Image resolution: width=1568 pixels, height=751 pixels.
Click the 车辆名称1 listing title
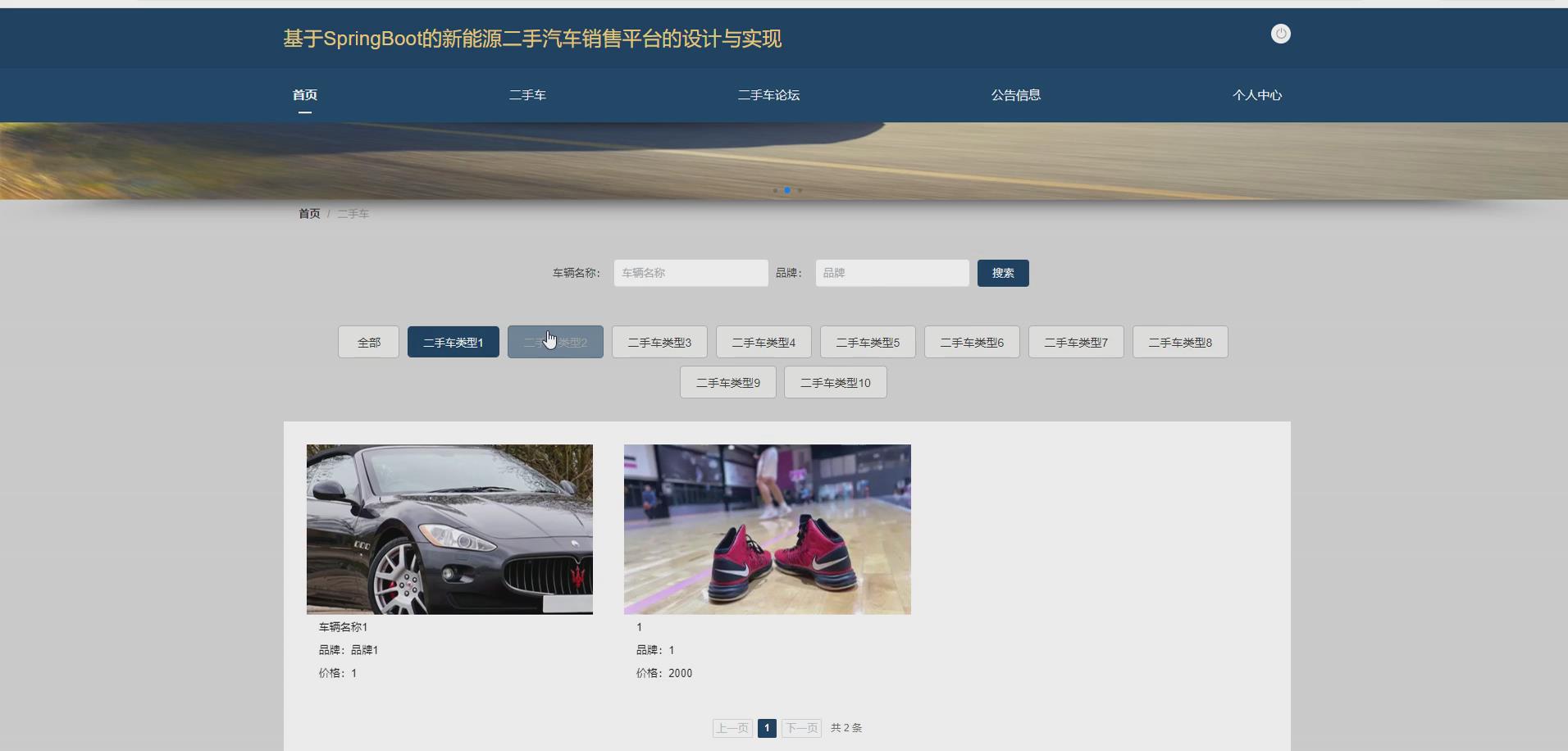click(x=343, y=627)
